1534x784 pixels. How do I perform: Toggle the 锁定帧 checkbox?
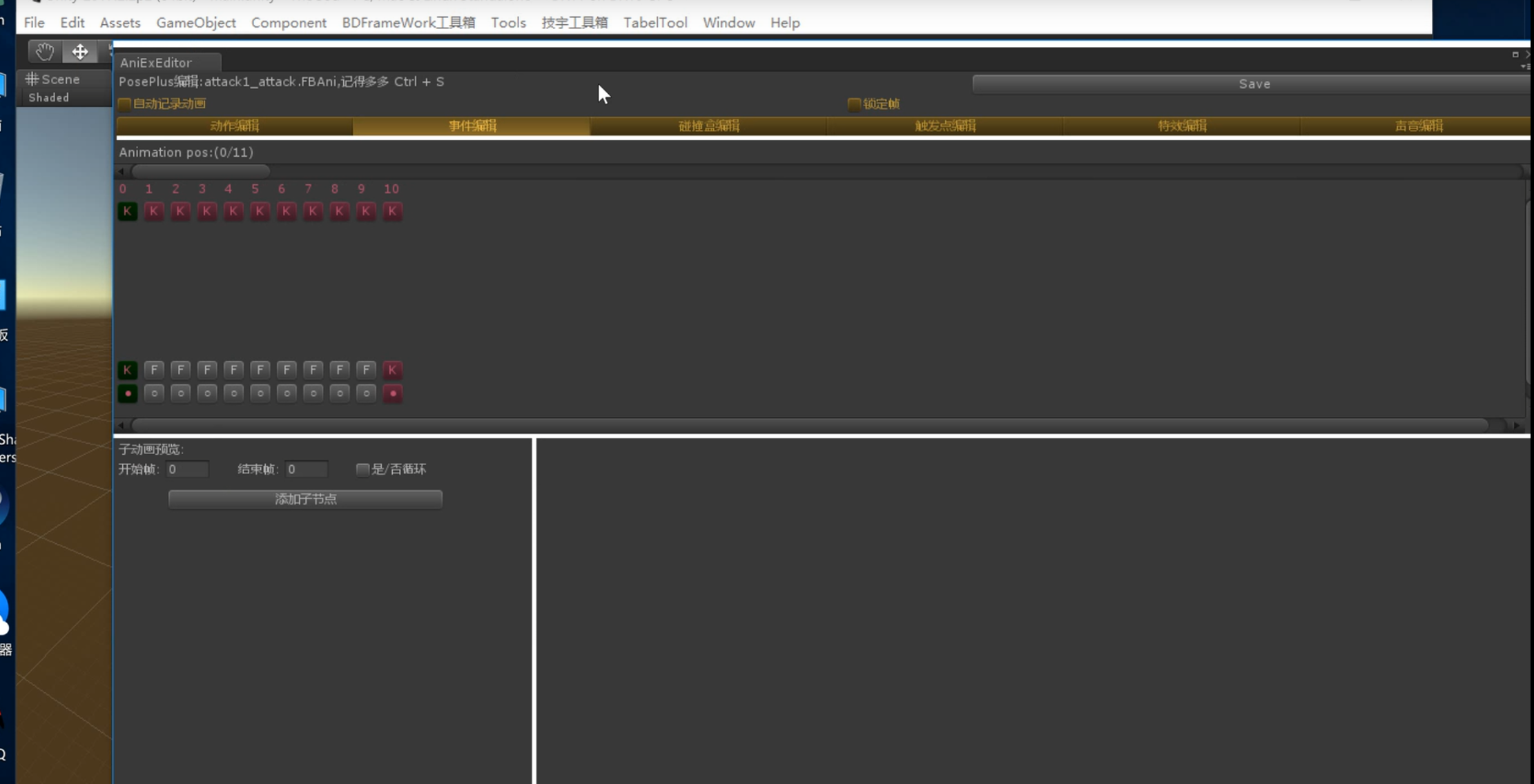(x=854, y=104)
